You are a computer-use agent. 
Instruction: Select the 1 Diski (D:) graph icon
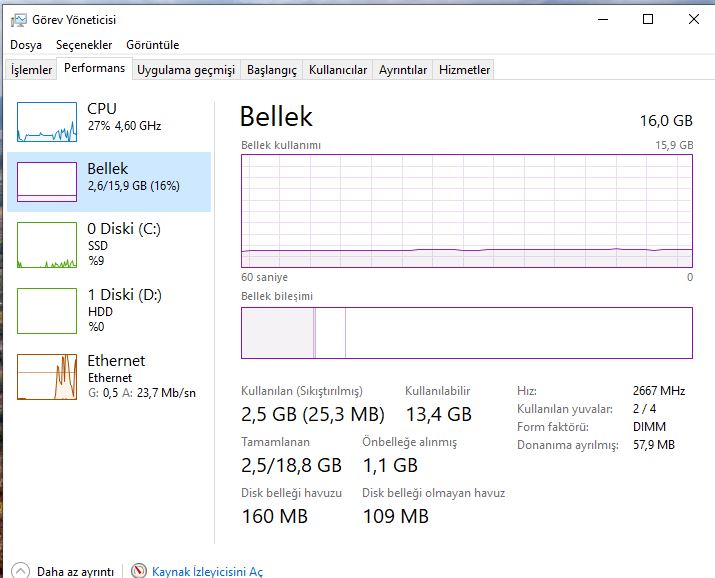point(47,311)
